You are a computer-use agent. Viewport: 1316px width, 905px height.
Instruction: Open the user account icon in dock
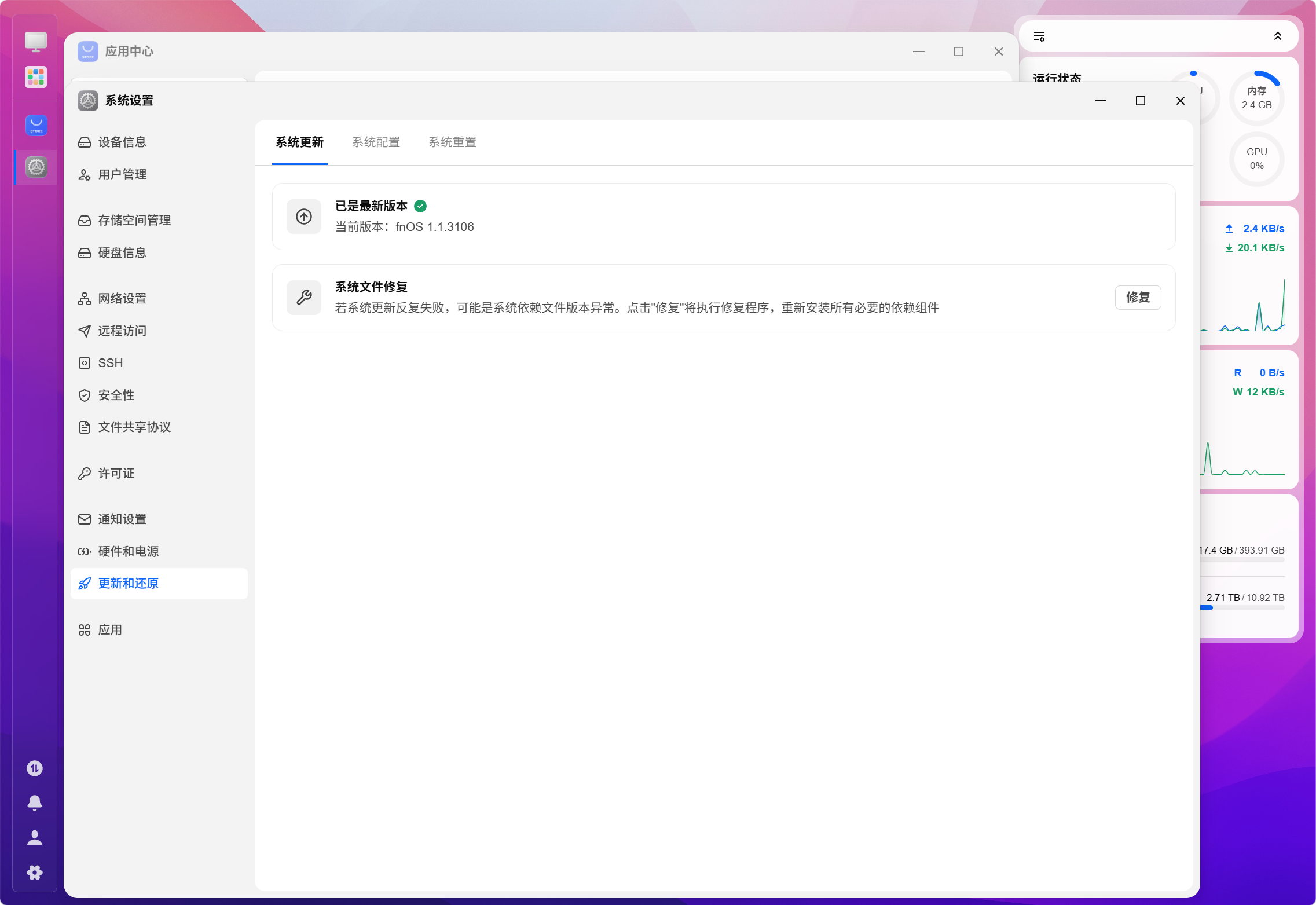pos(35,838)
